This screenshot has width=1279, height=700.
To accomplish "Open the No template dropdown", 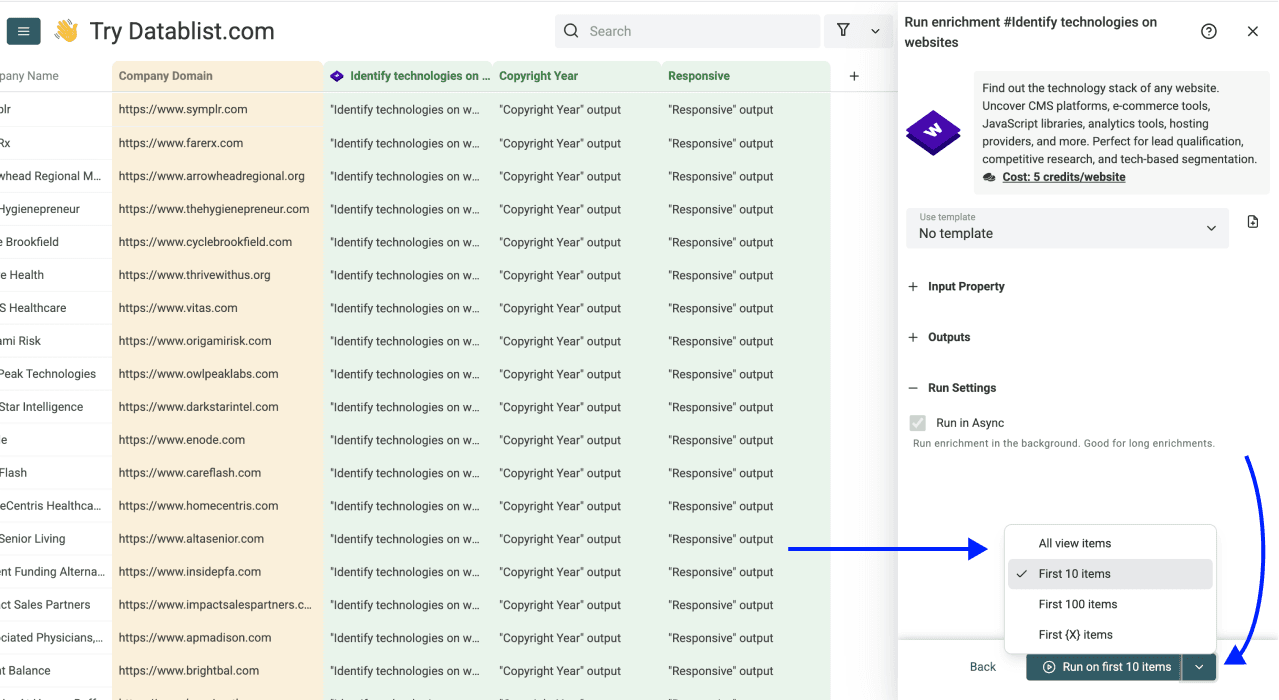I will (x=1067, y=228).
